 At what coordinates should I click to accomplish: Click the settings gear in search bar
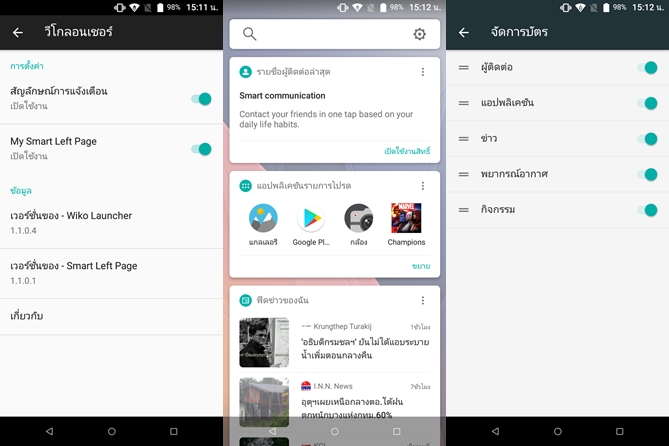(419, 34)
